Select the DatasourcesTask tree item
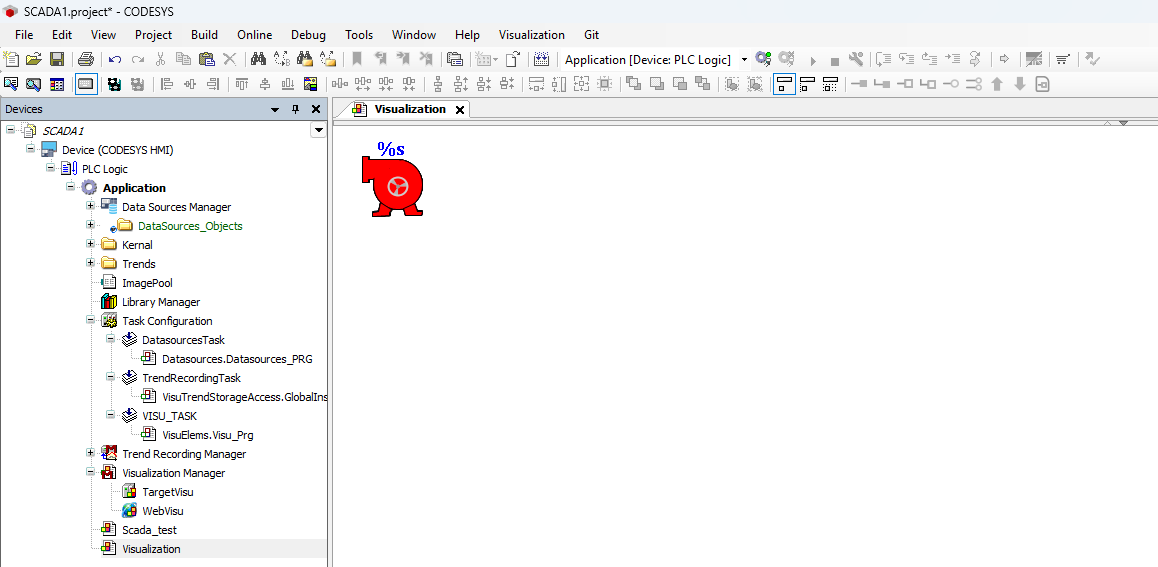 point(183,340)
